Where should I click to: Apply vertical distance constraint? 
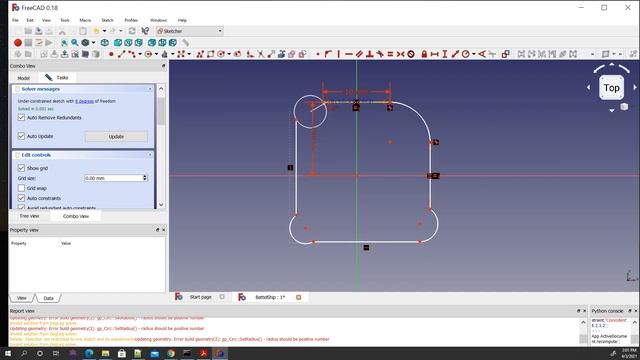click(x=445, y=54)
